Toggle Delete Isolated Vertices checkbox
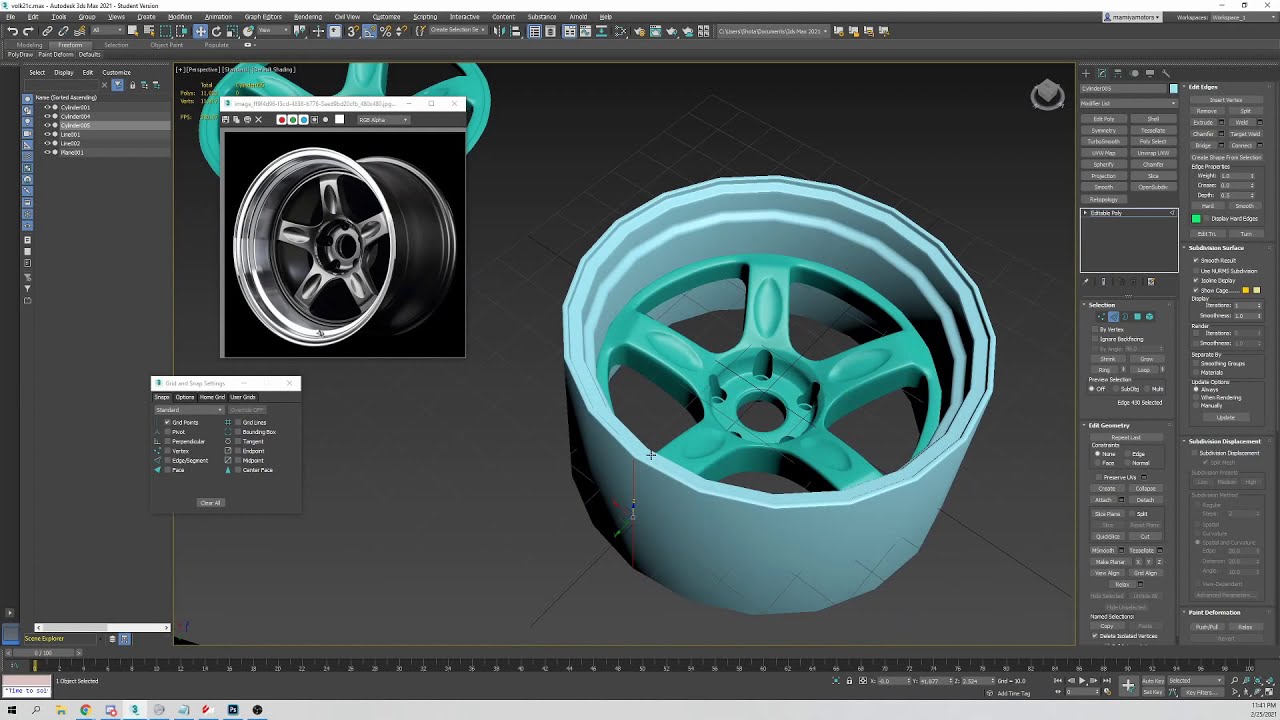The width and height of the screenshot is (1280, 720). (1095, 636)
